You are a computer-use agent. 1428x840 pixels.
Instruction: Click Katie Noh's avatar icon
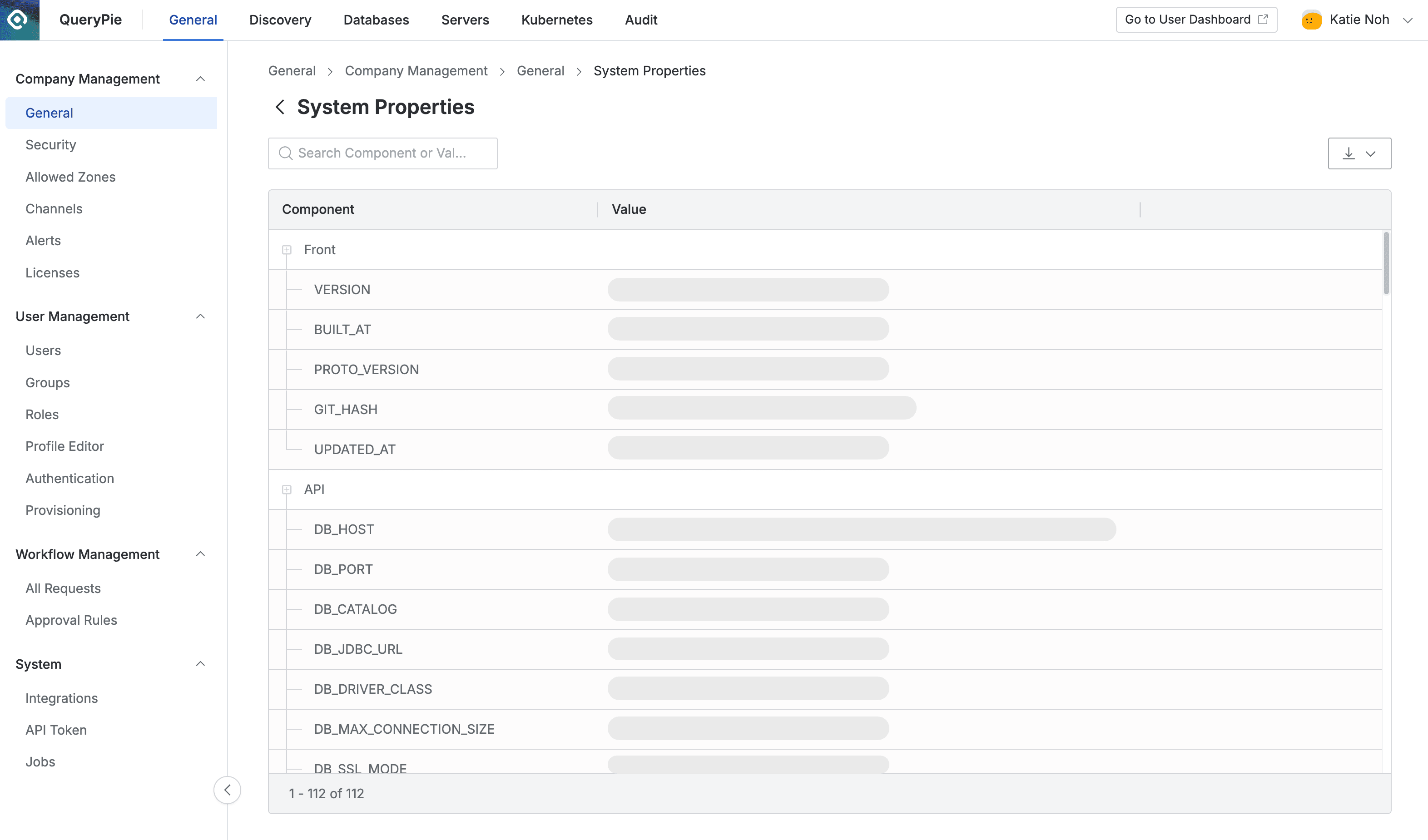pyautogui.click(x=1311, y=20)
